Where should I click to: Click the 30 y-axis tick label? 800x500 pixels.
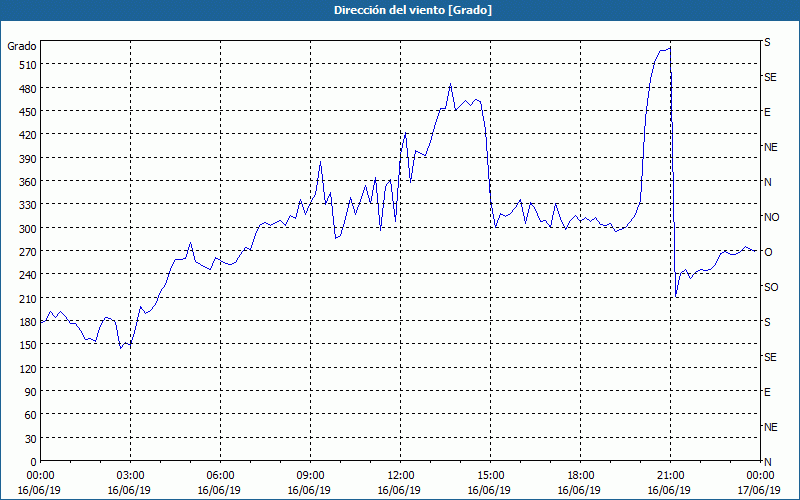tap(31, 439)
